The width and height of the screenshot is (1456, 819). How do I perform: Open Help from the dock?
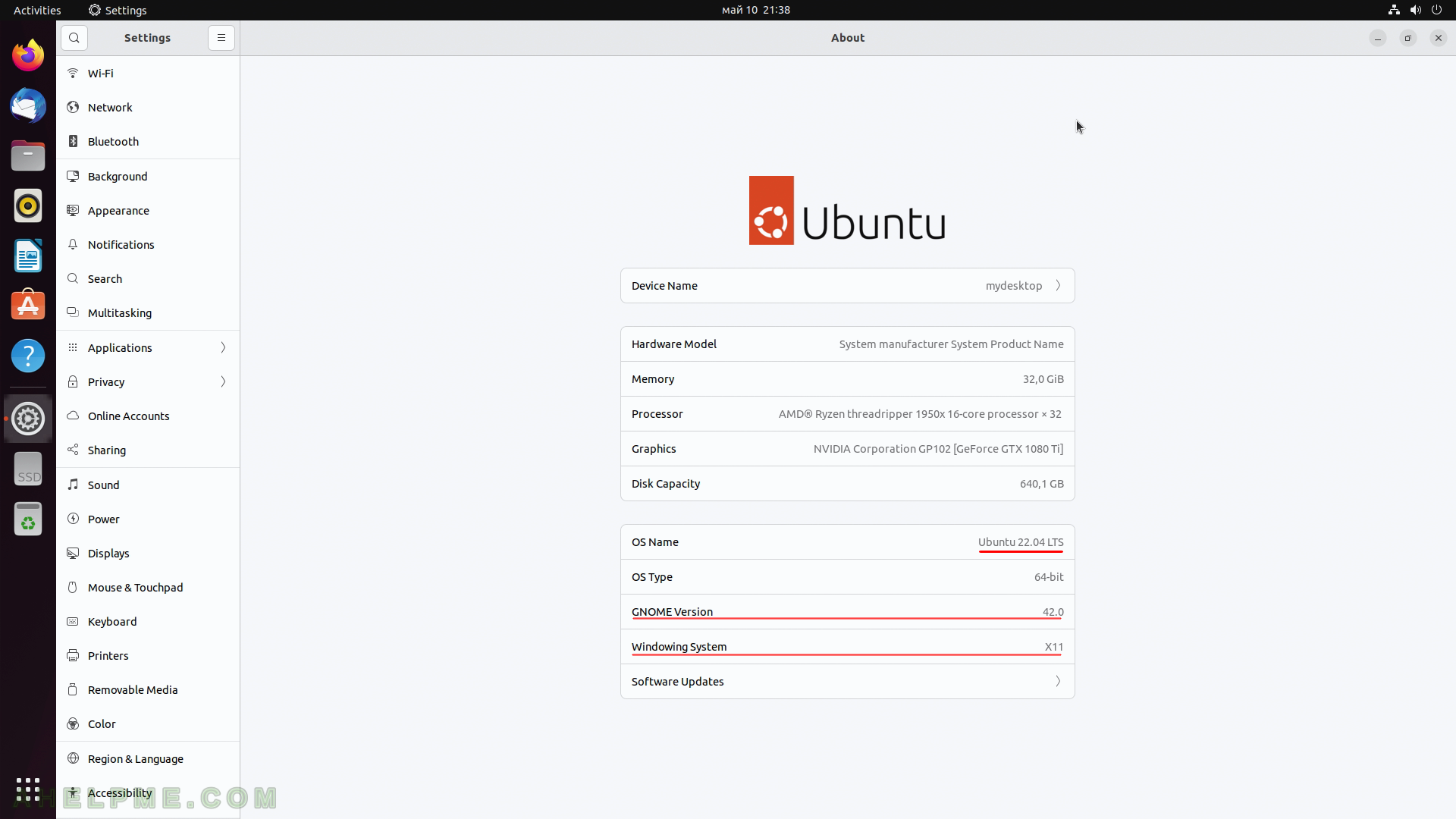point(28,356)
